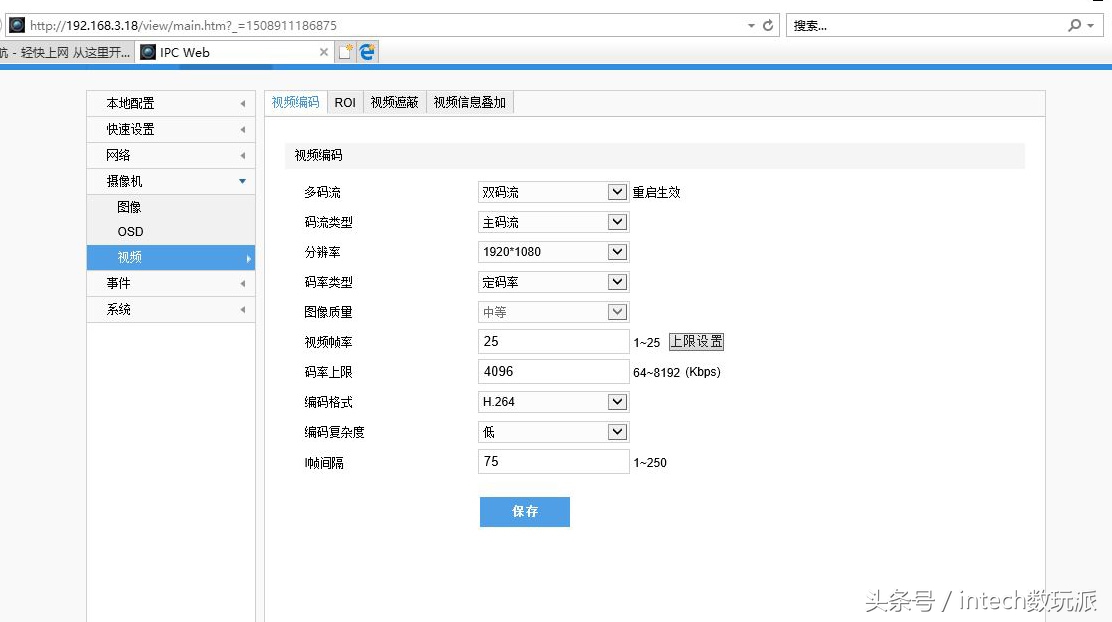The height and width of the screenshot is (622, 1112).
Task: Close the IPC Web browser tab
Action: pos(325,51)
